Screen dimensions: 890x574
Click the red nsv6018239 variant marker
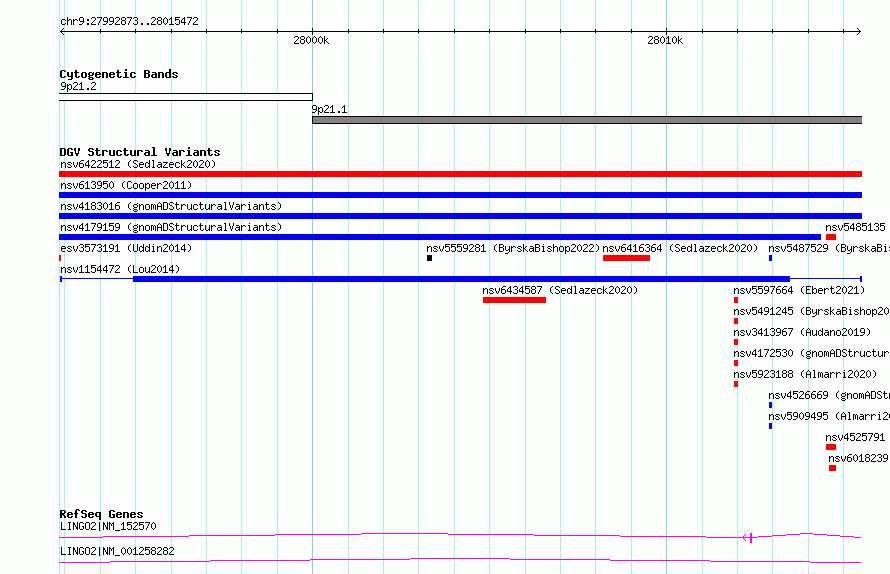point(832,468)
